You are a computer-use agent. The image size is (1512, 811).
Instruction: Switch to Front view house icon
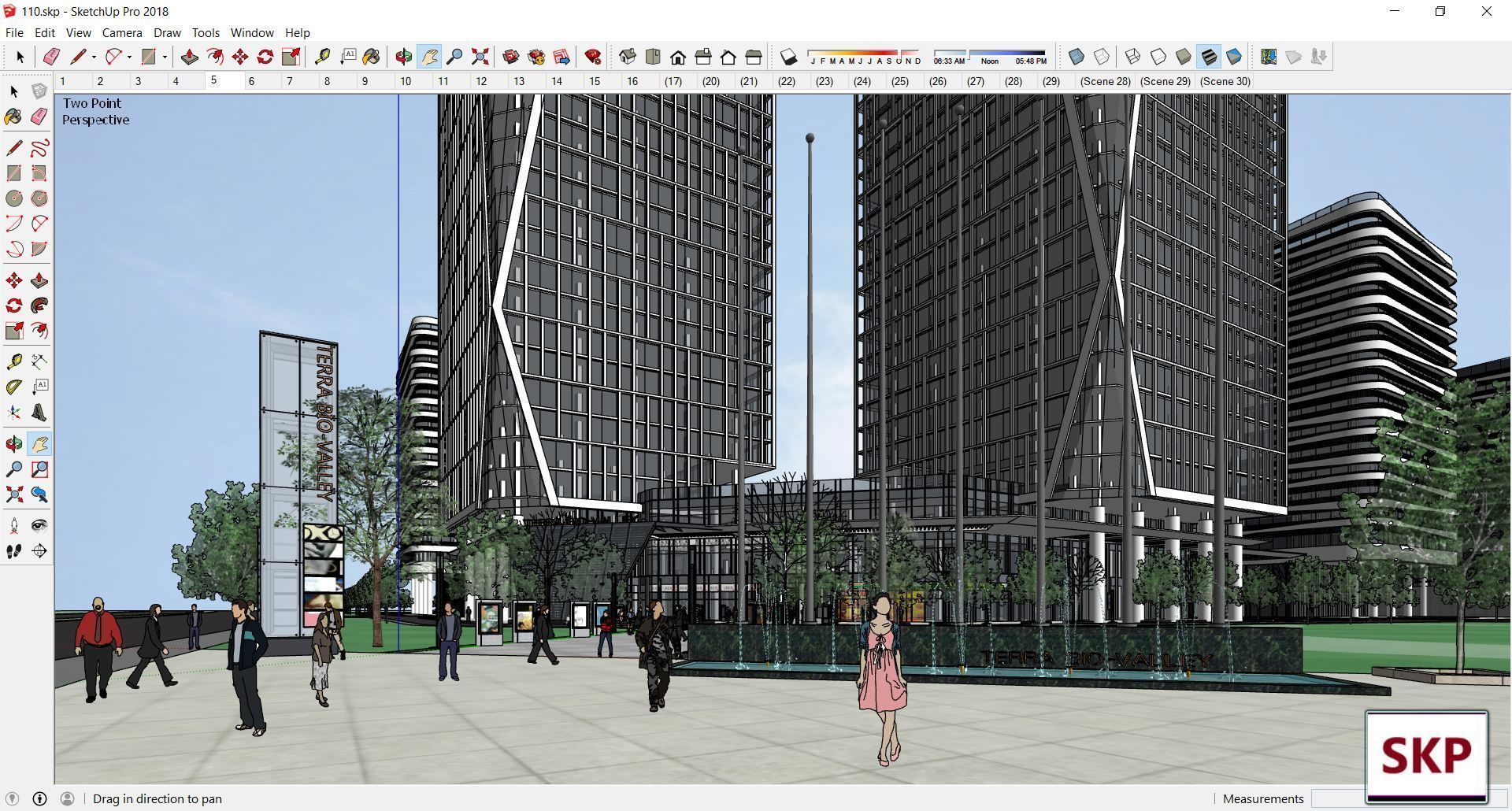[x=678, y=57]
